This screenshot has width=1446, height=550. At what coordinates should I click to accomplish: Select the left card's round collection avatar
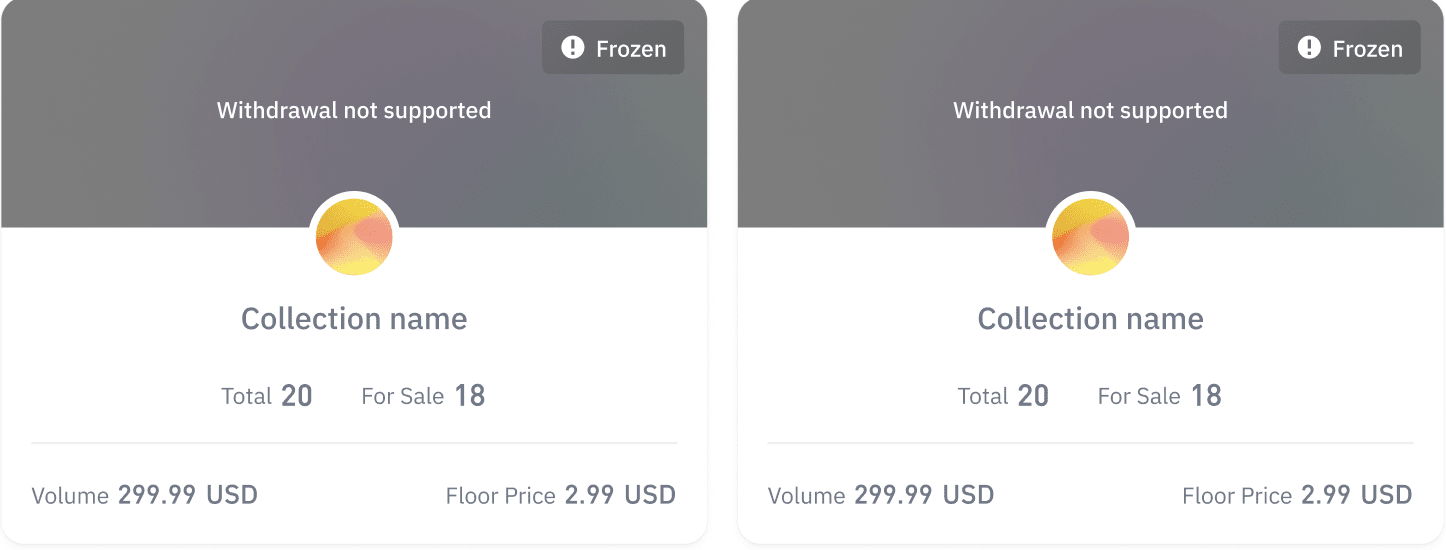tap(354, 237)
